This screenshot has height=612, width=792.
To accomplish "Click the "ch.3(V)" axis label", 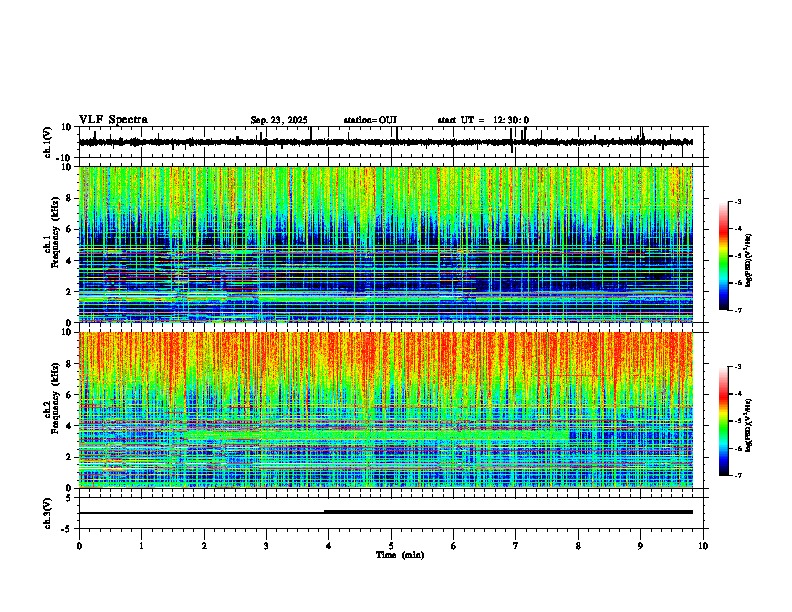I will point(48,513).
